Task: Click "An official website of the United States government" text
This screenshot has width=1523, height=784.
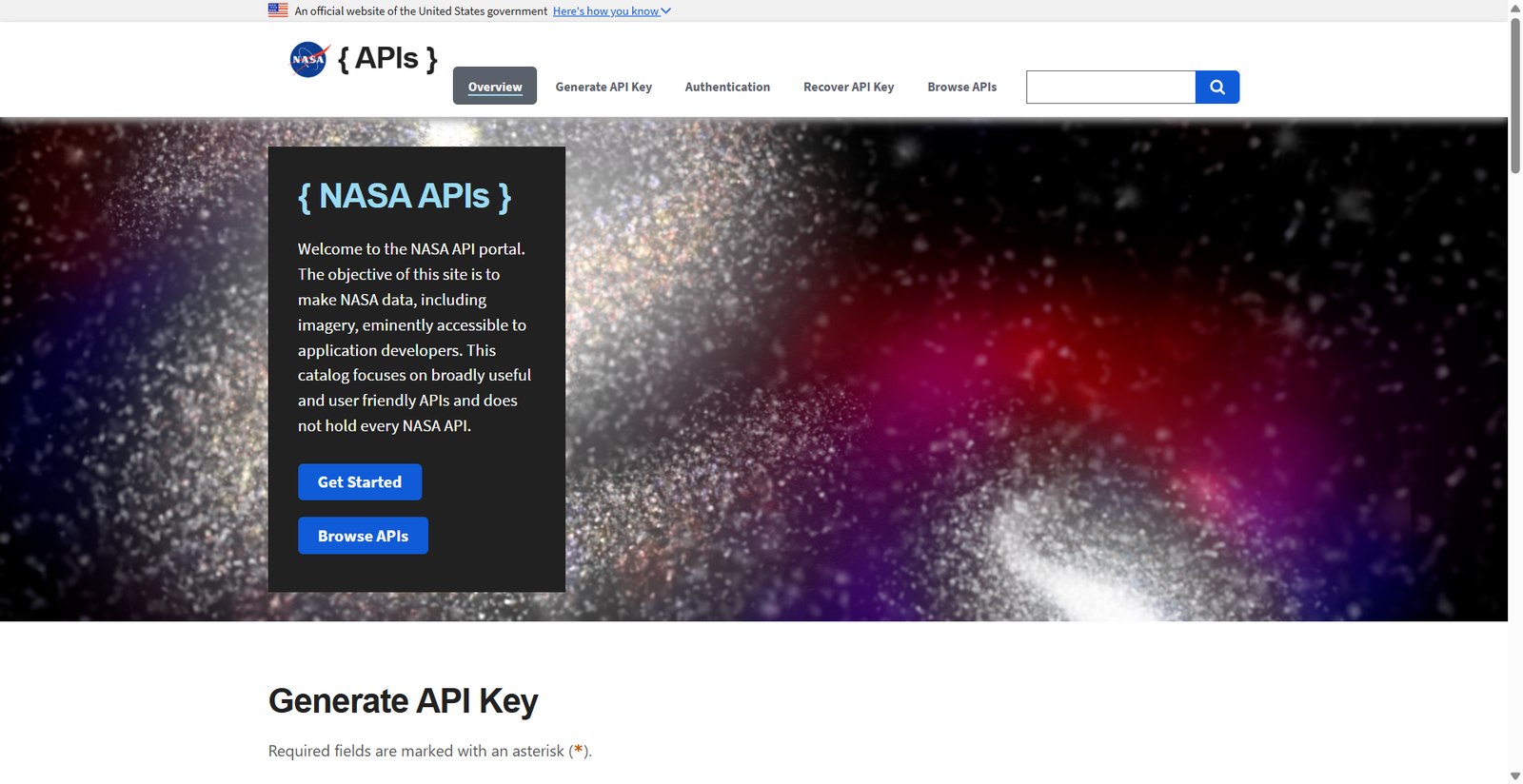Action: 421,11
